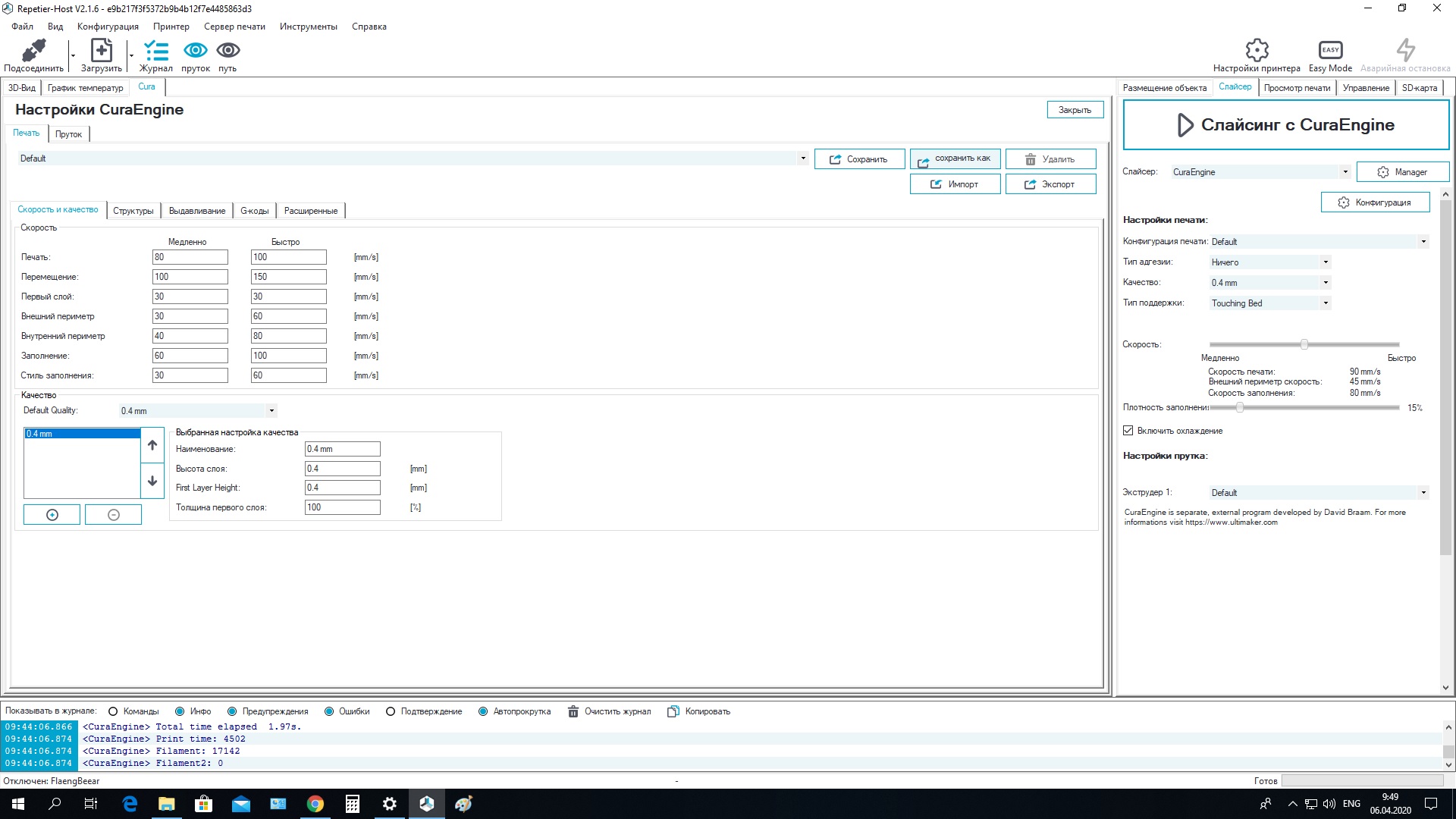Remove quality entry with minus icon
1456x819 pixels.
pyautogui.click(x=114, y=515)
